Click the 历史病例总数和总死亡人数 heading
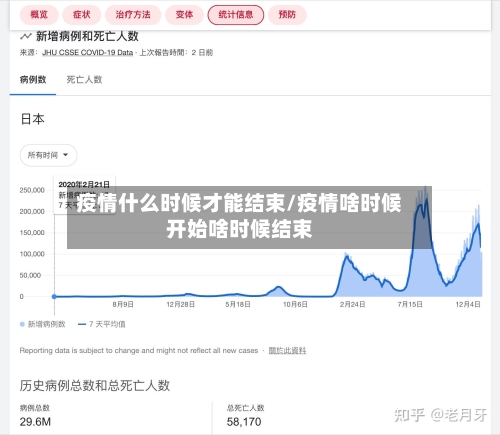This screenshot has width=500, height=435. point(95,386)
